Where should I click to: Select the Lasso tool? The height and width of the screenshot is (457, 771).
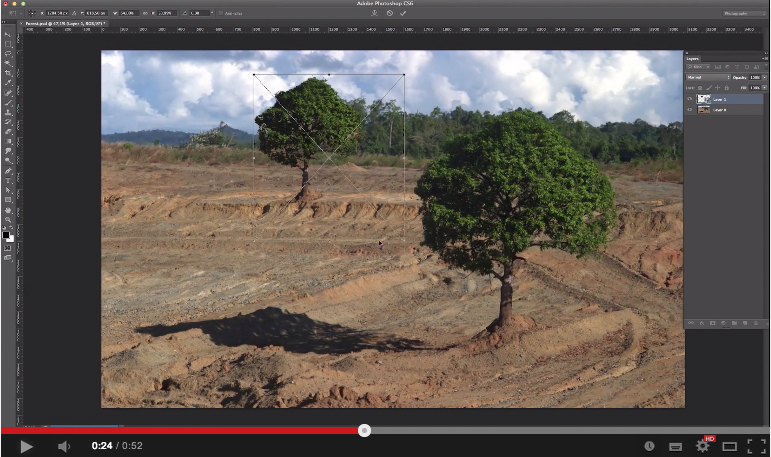click(x=8, y=54)
